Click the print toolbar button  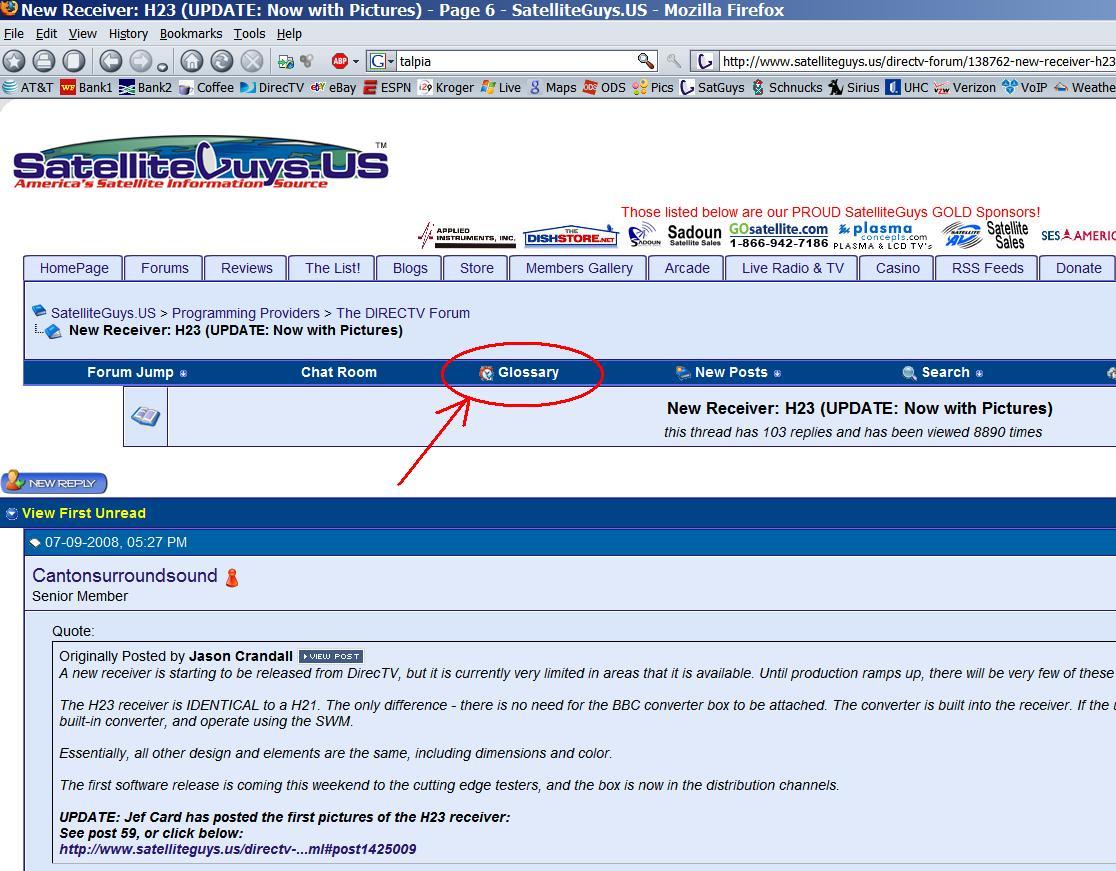click(43, 61)
